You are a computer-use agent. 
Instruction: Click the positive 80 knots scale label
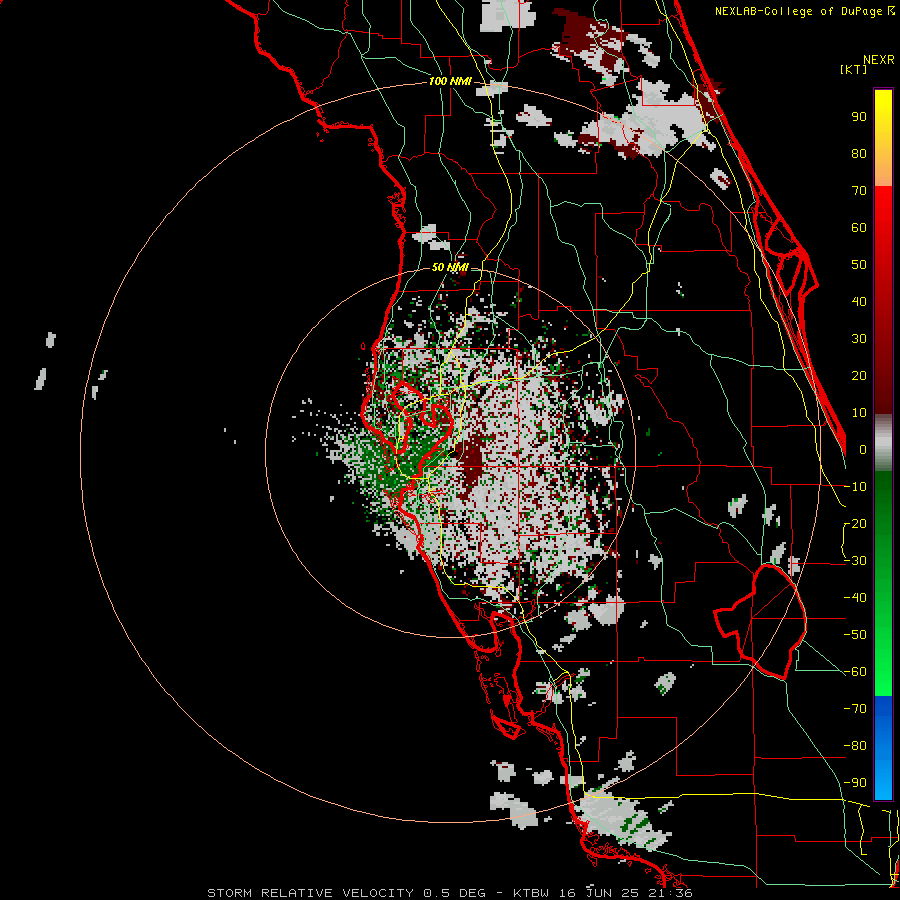859,154
